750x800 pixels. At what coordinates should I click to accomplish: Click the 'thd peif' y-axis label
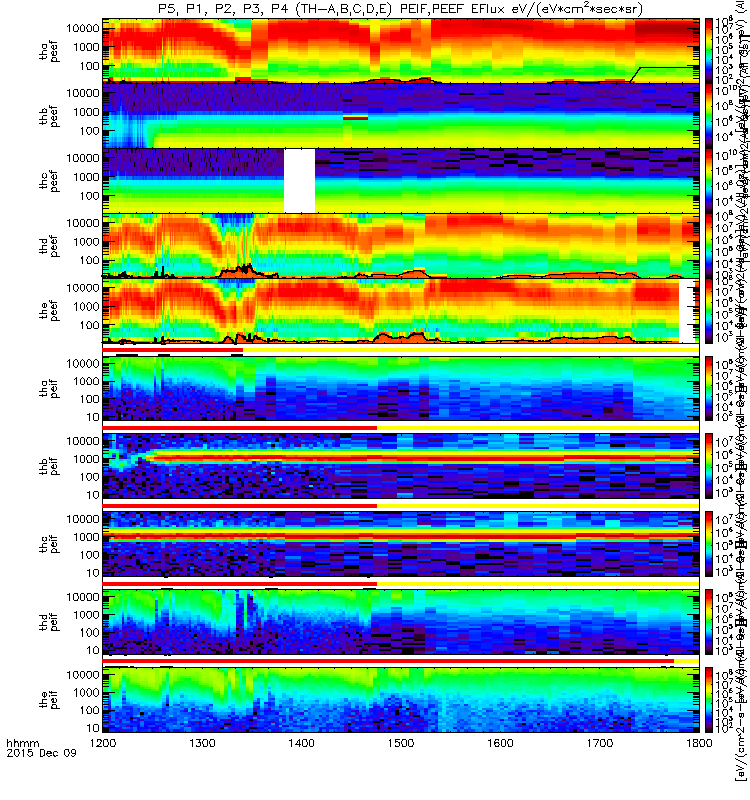(49, 621)
